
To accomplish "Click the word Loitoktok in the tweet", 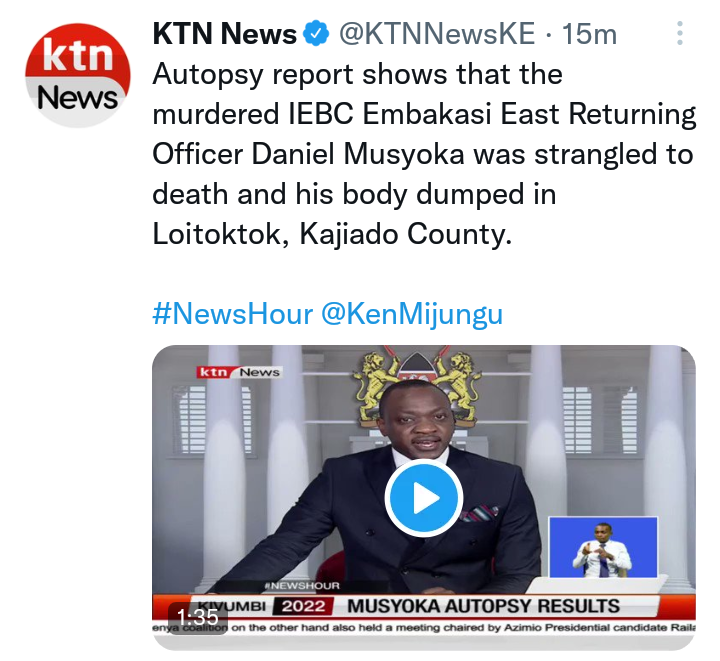I will tap(221, 234).
